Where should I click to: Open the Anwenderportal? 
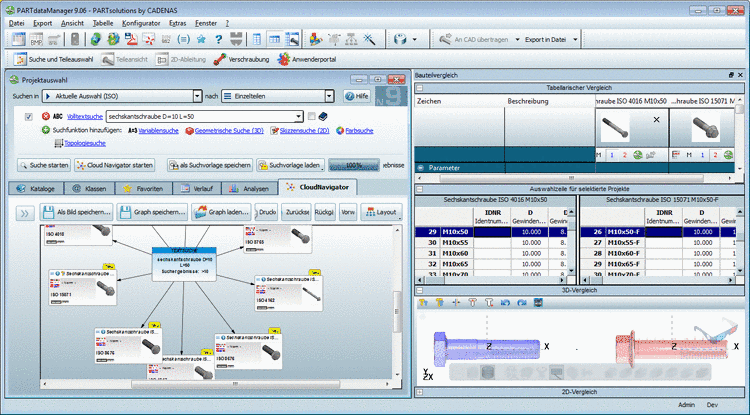pyautogui.click(x=307, y=59)
